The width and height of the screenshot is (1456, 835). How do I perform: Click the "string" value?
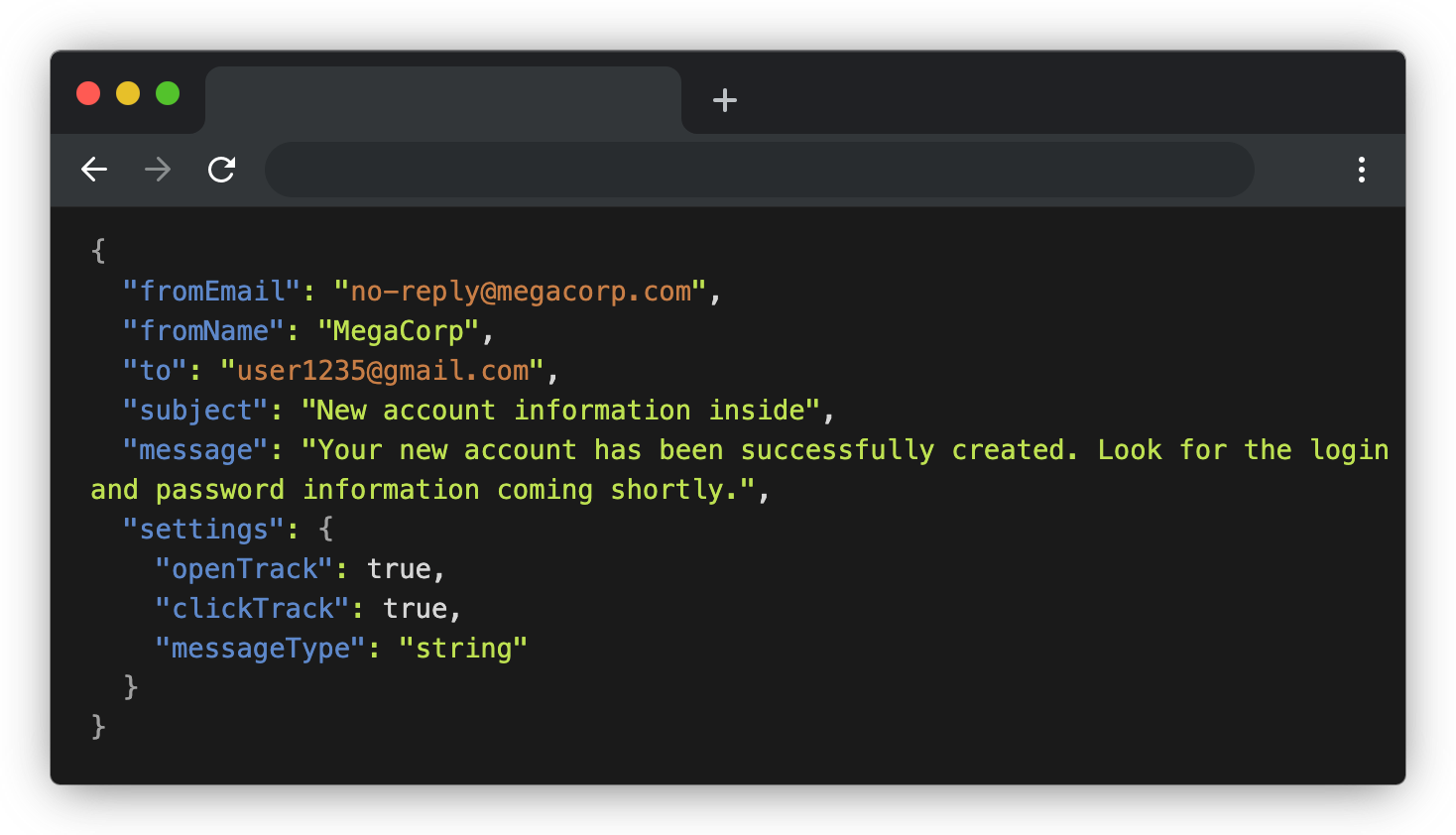(463, 649)
